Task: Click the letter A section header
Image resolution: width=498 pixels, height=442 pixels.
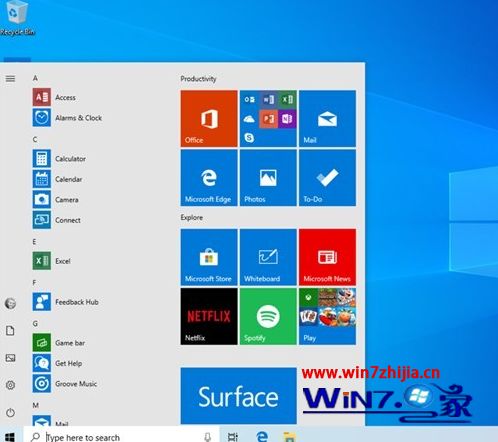Action: [x=35, y=78]
